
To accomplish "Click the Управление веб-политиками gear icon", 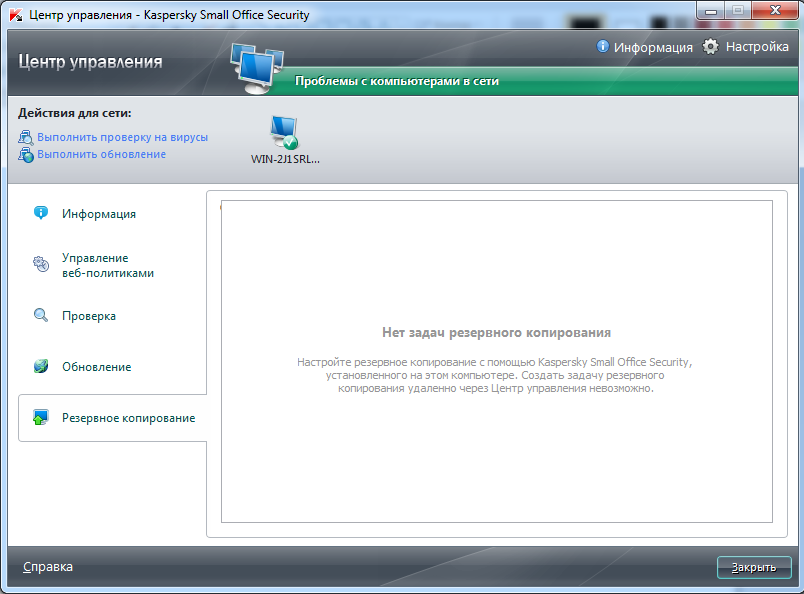I will pos(41,264).
